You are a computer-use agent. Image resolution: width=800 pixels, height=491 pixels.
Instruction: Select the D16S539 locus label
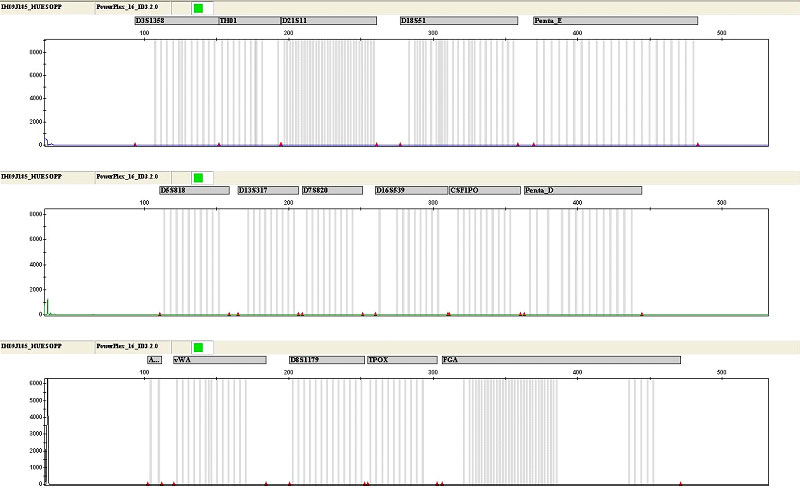(411, 190)
